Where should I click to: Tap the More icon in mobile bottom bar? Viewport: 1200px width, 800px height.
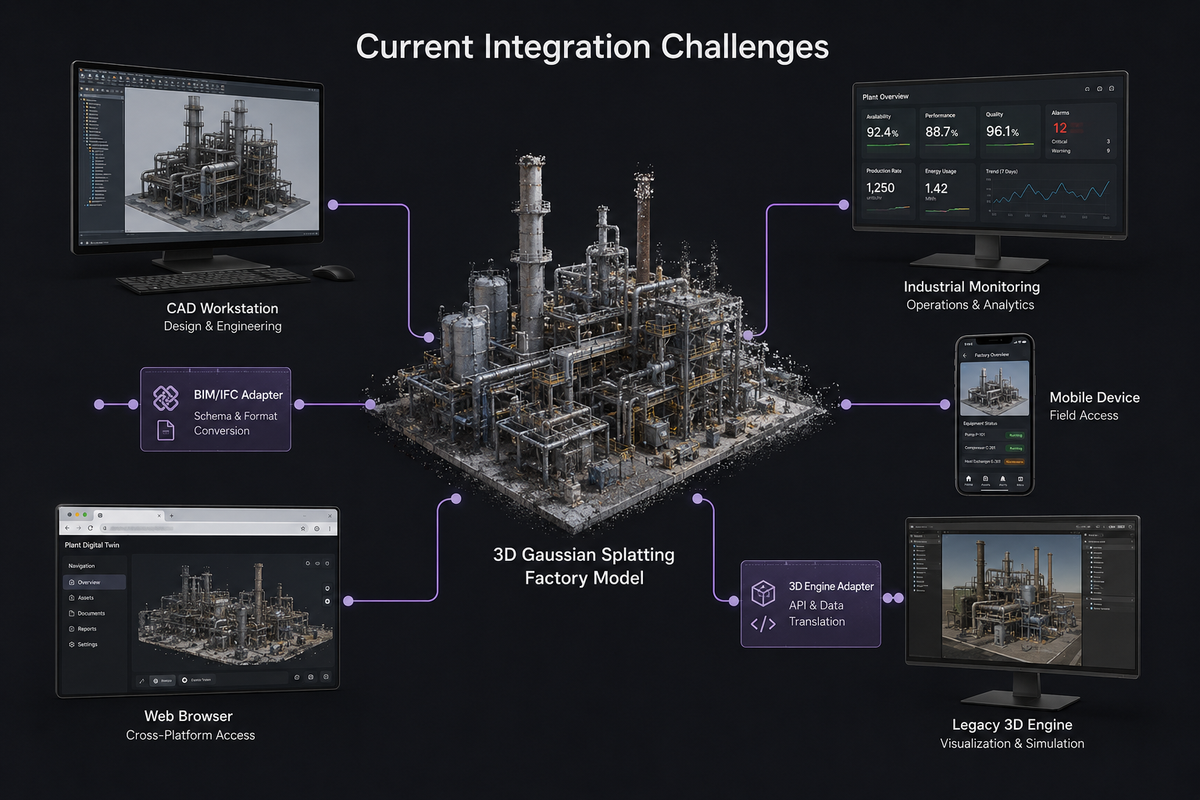click(1020, 479)
